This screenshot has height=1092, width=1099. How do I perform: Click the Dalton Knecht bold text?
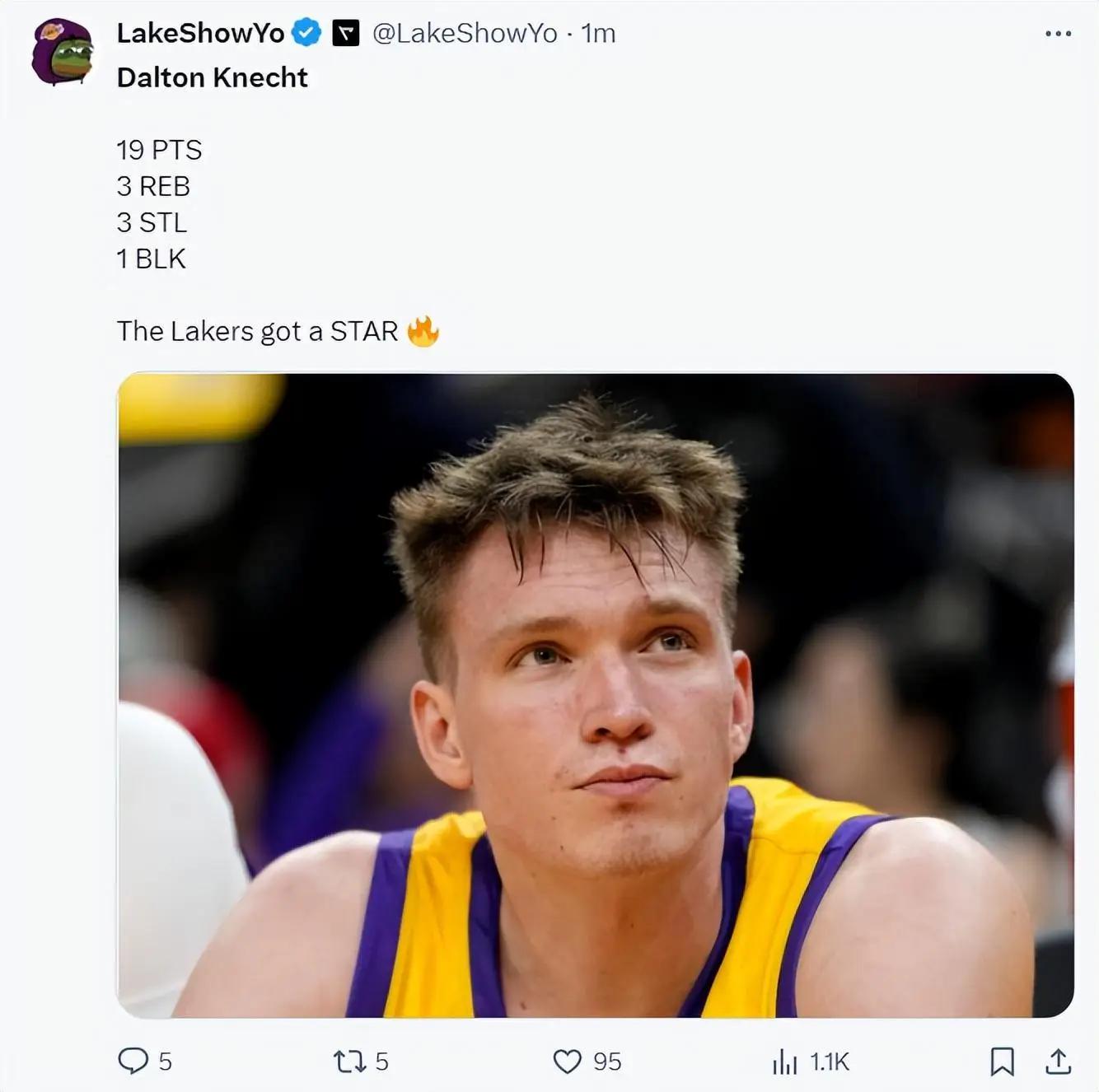click(x=212, y=77)
